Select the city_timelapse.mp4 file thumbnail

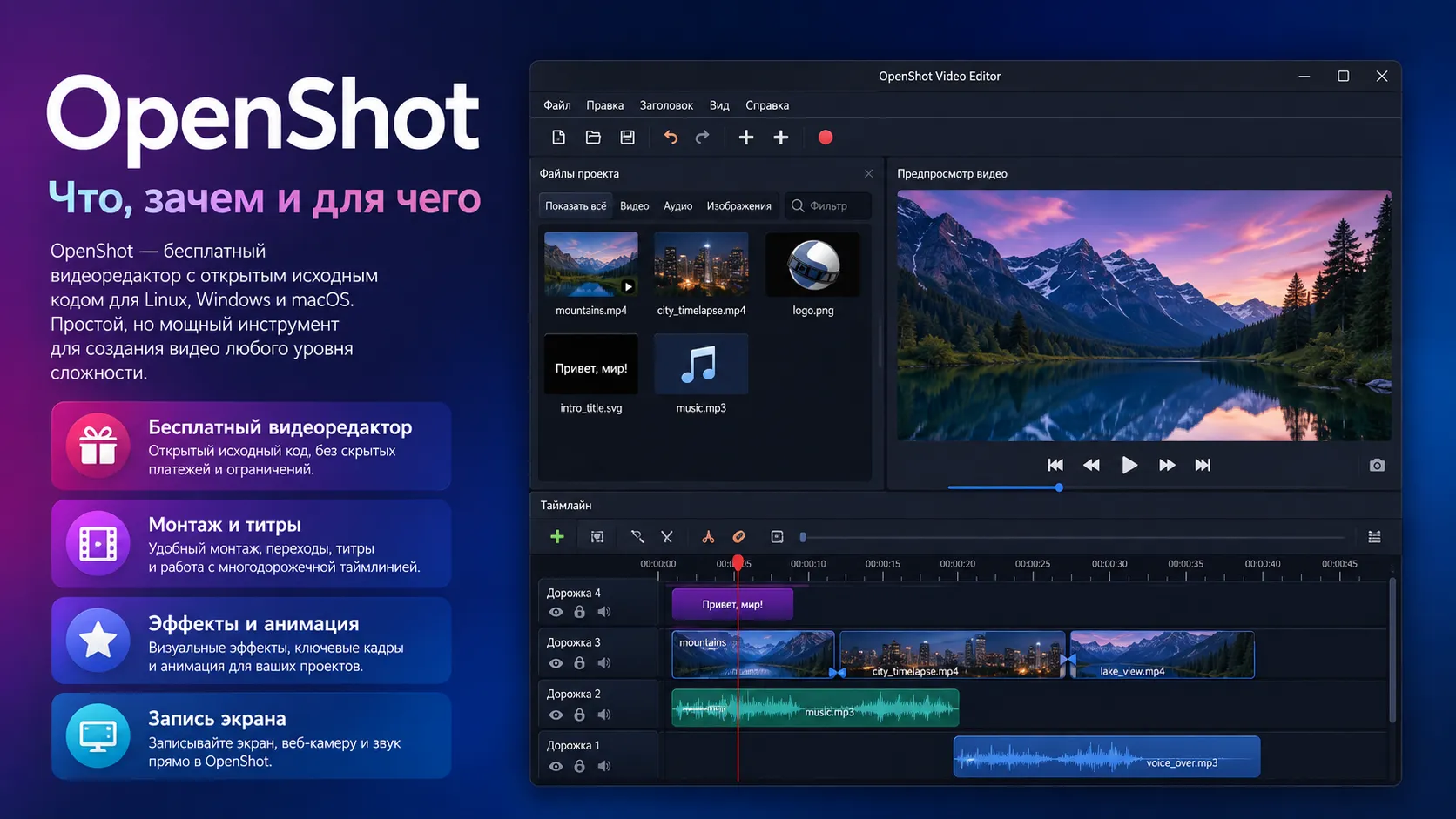701,265
